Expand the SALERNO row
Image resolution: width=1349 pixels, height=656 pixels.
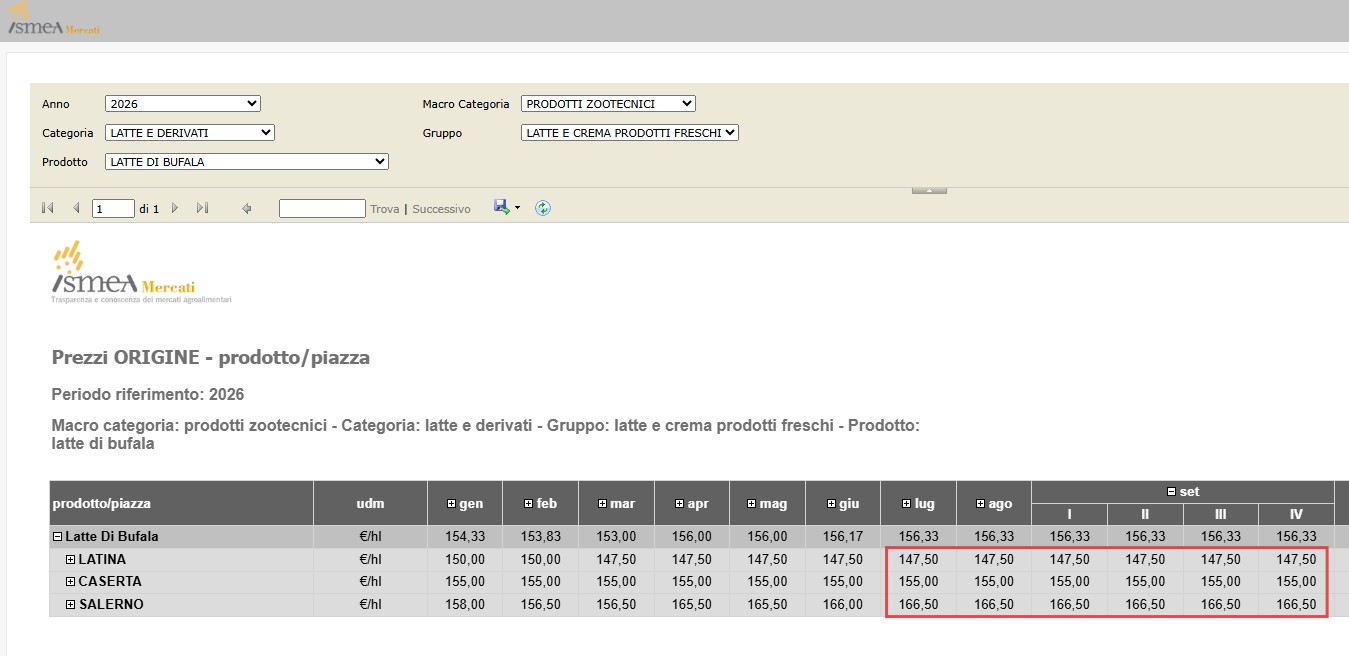pyautogui.click(x=71, y=605)
